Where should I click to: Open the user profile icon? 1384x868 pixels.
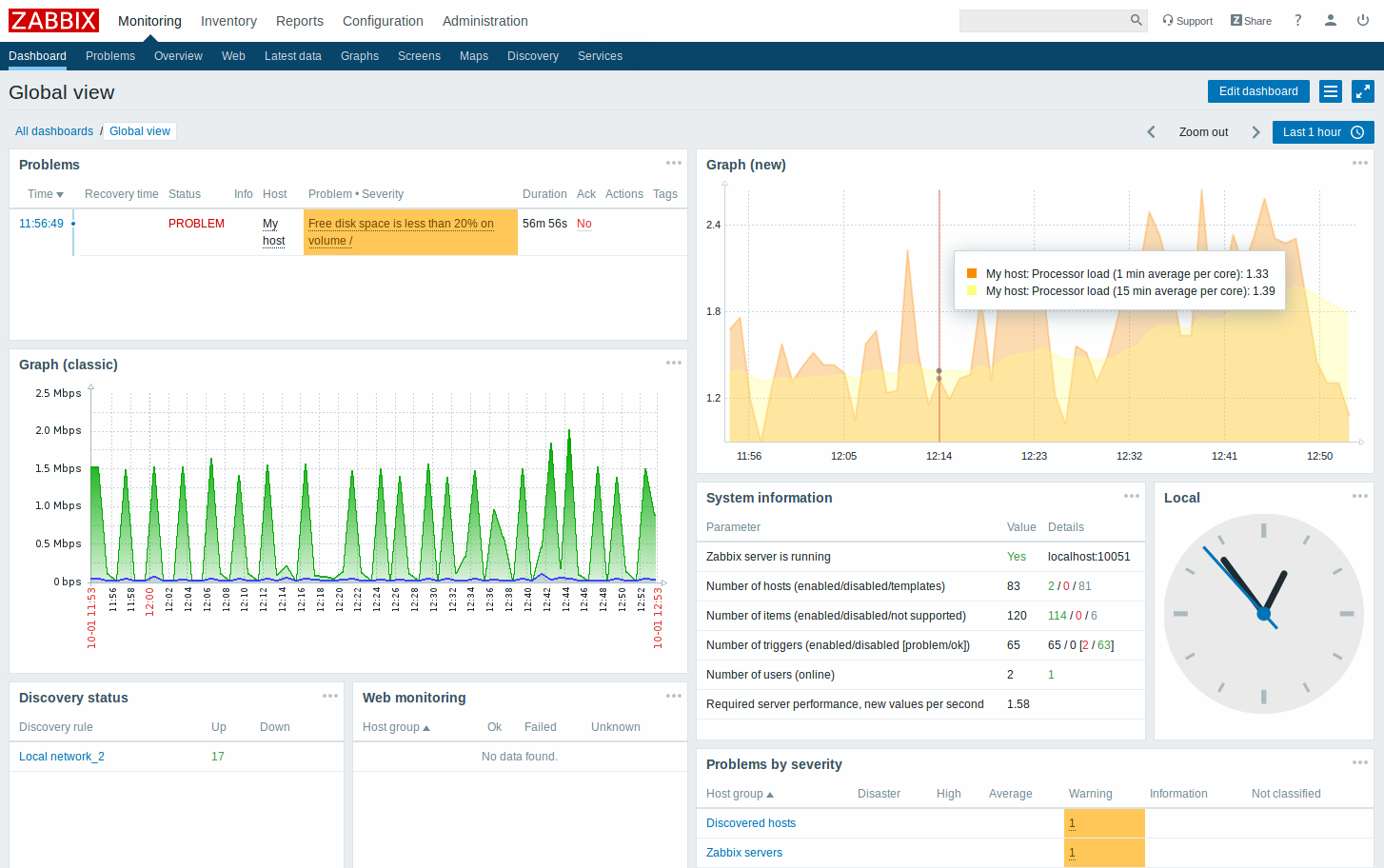click(x=1330, y=20)
